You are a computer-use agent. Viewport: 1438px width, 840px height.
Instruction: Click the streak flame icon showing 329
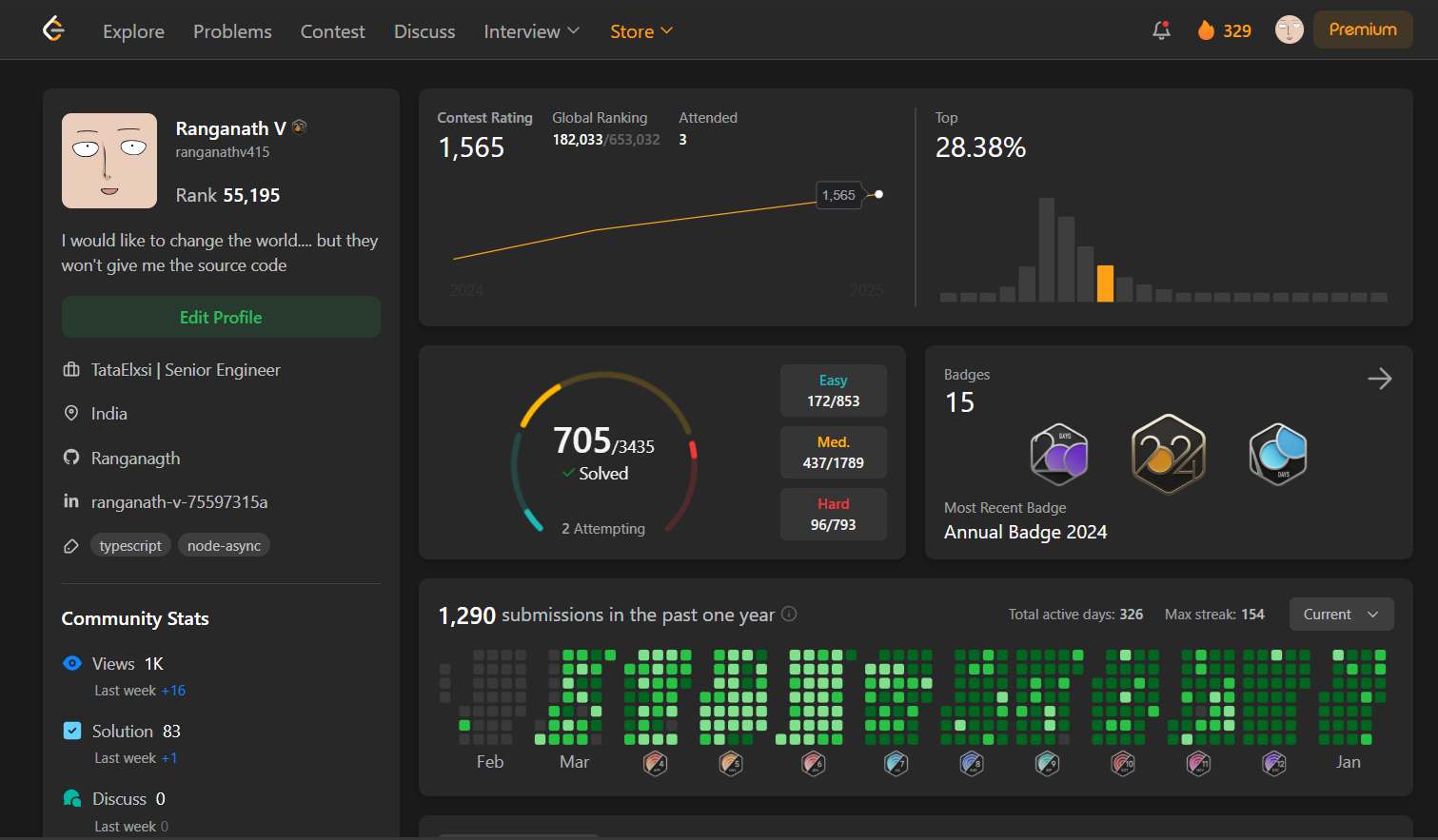point(1206,30)
